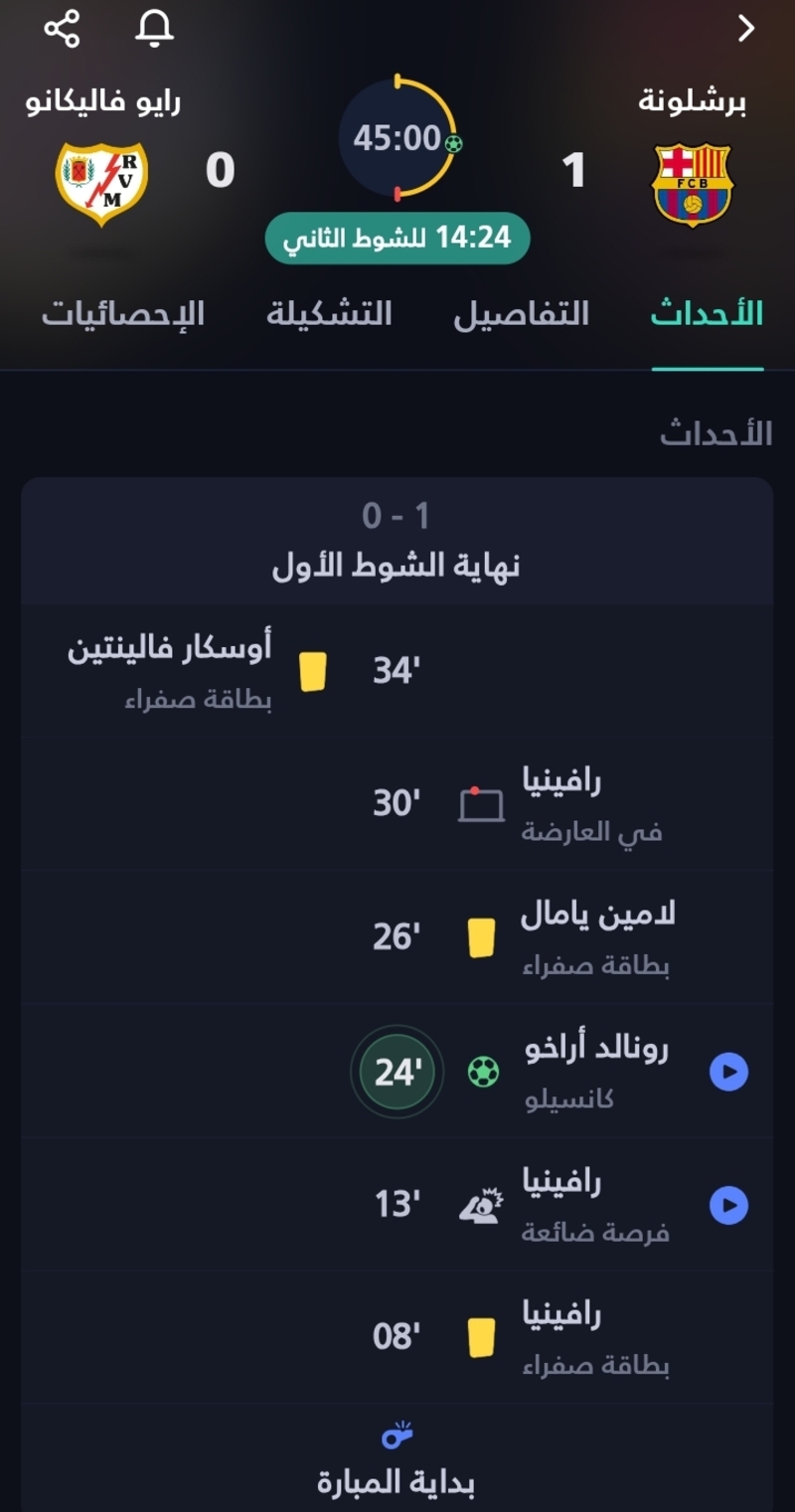Tap the Rayo Vallecano club crest
Viewport: 795px width, 1512px height.
point(101,183)
